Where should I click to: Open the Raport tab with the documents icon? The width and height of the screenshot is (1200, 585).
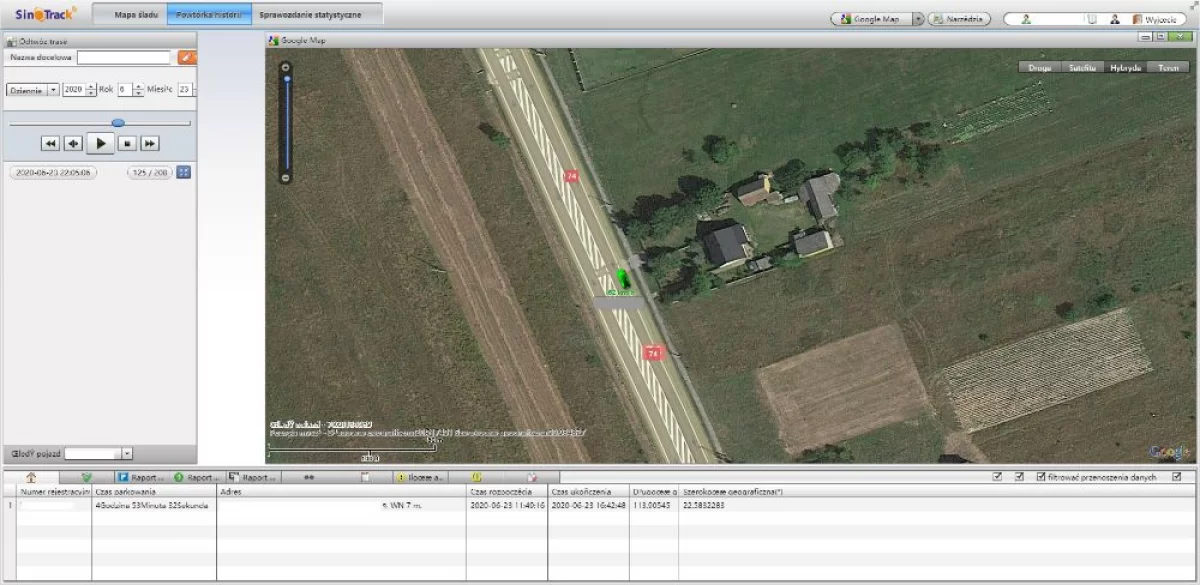click(253, 478)
